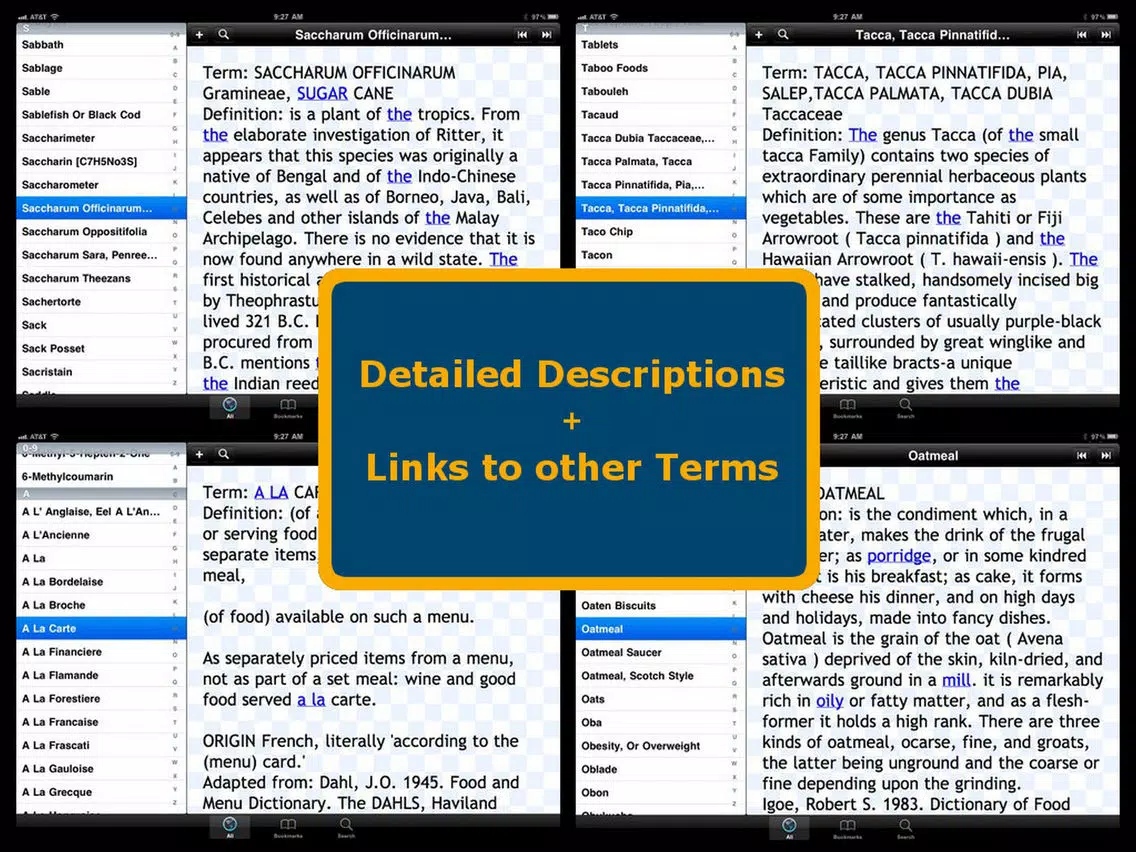
Task: Go to previous term in Saccharum Officinarum pane
Action: coord(522,34)
